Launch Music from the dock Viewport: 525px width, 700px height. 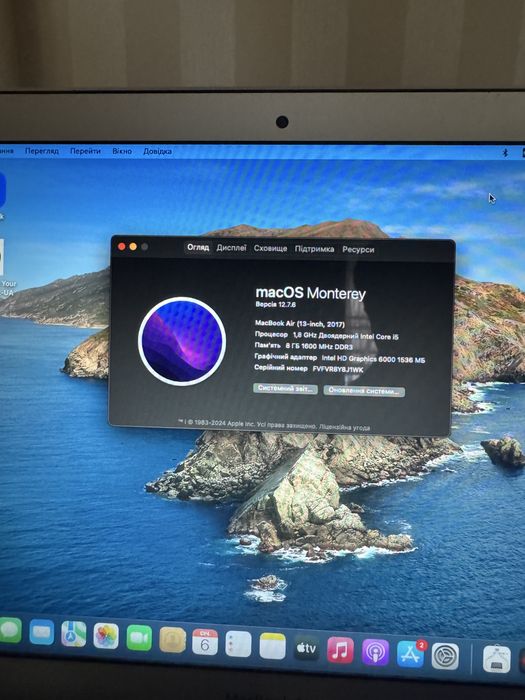[x=340, y=650]
